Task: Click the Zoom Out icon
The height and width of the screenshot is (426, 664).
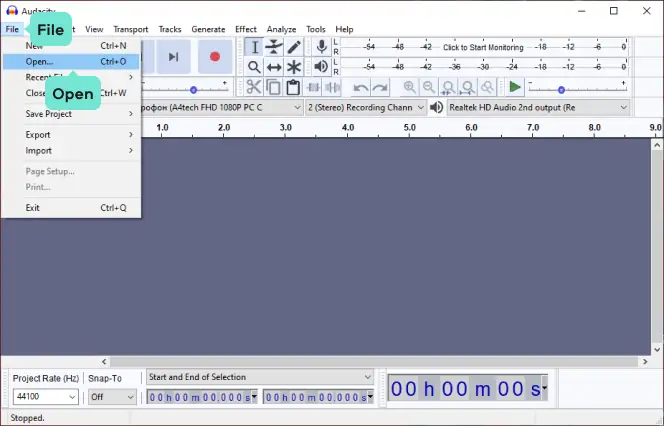Action: (x=429, y=87)
